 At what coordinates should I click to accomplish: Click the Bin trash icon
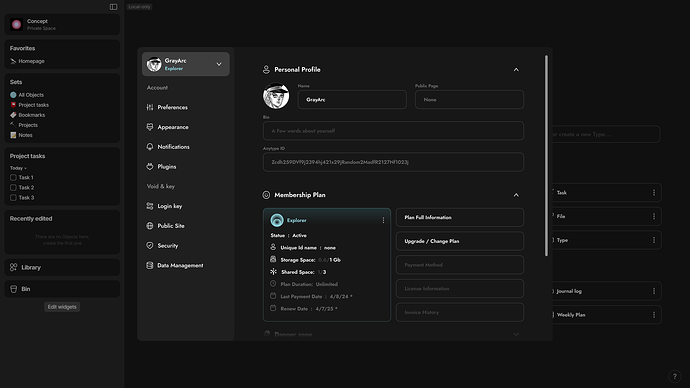tap(14, 289)
